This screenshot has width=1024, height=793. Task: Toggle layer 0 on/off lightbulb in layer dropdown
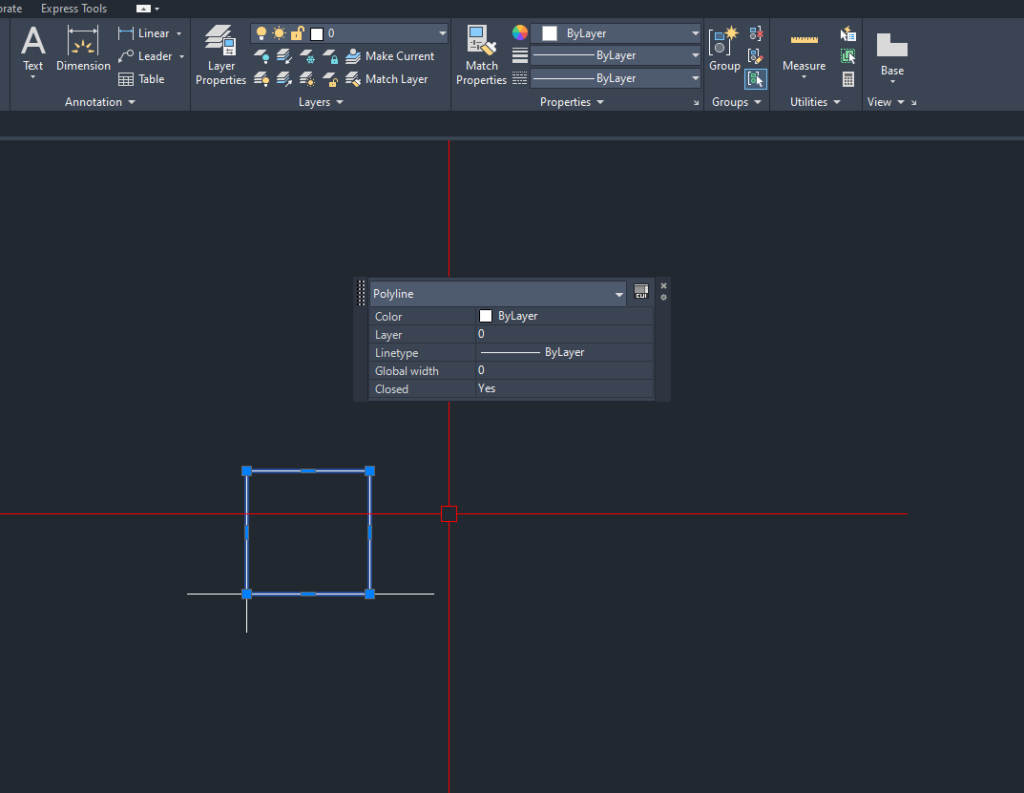(261, 33)
